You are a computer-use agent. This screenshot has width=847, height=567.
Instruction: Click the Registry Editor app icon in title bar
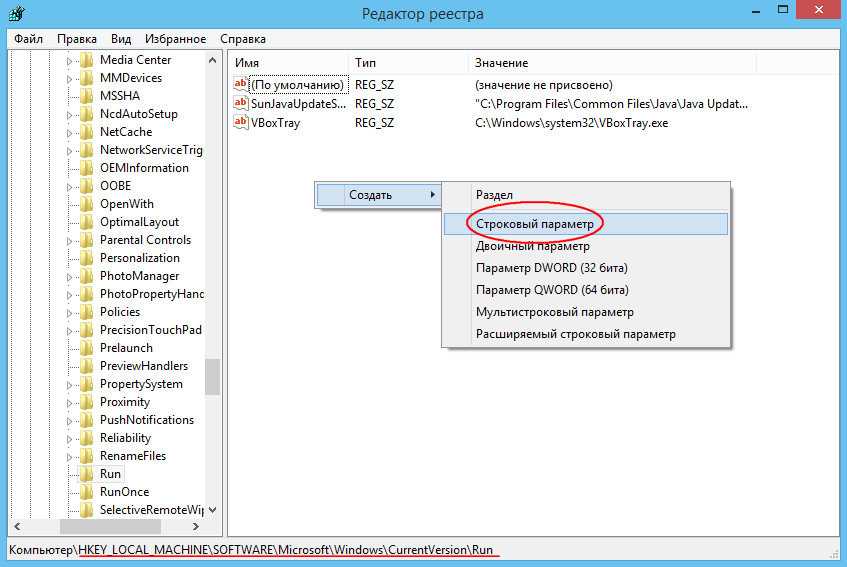(x=15, y=14)
